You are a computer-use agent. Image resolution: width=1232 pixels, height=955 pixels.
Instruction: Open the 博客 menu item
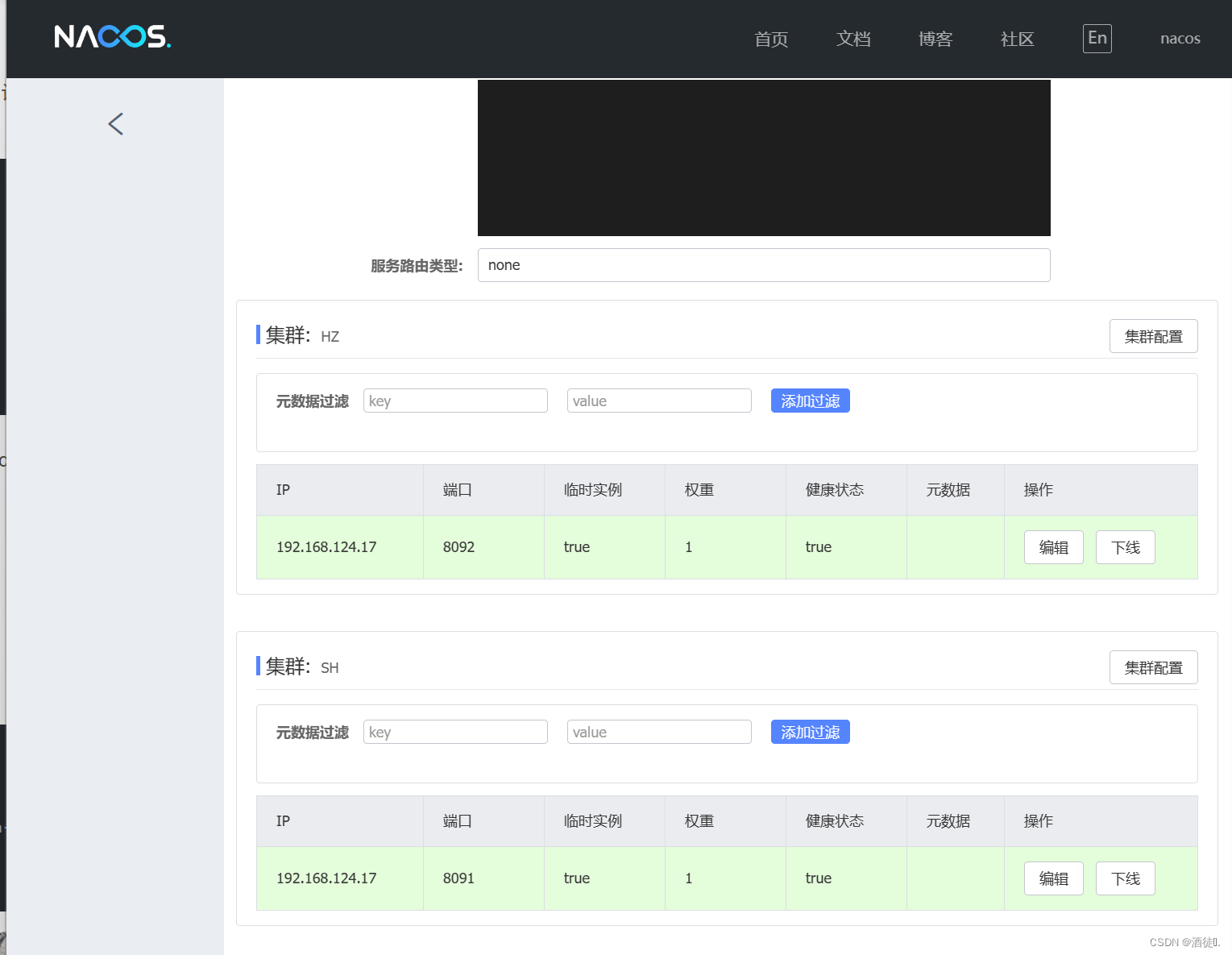[935, 39]
